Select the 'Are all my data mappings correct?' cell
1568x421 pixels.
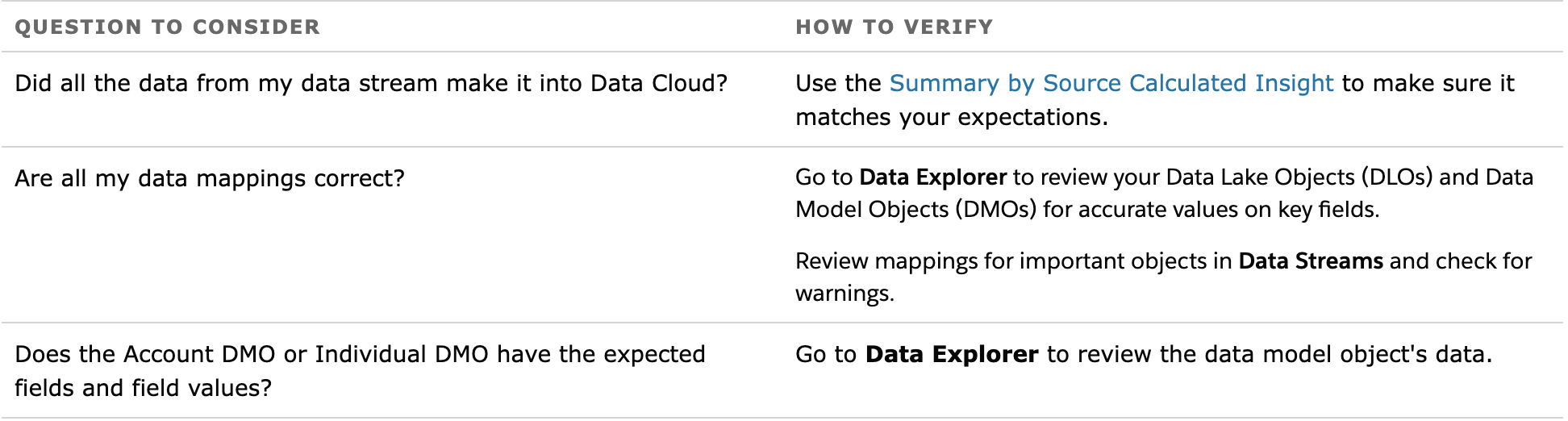[x=210, y=178]
